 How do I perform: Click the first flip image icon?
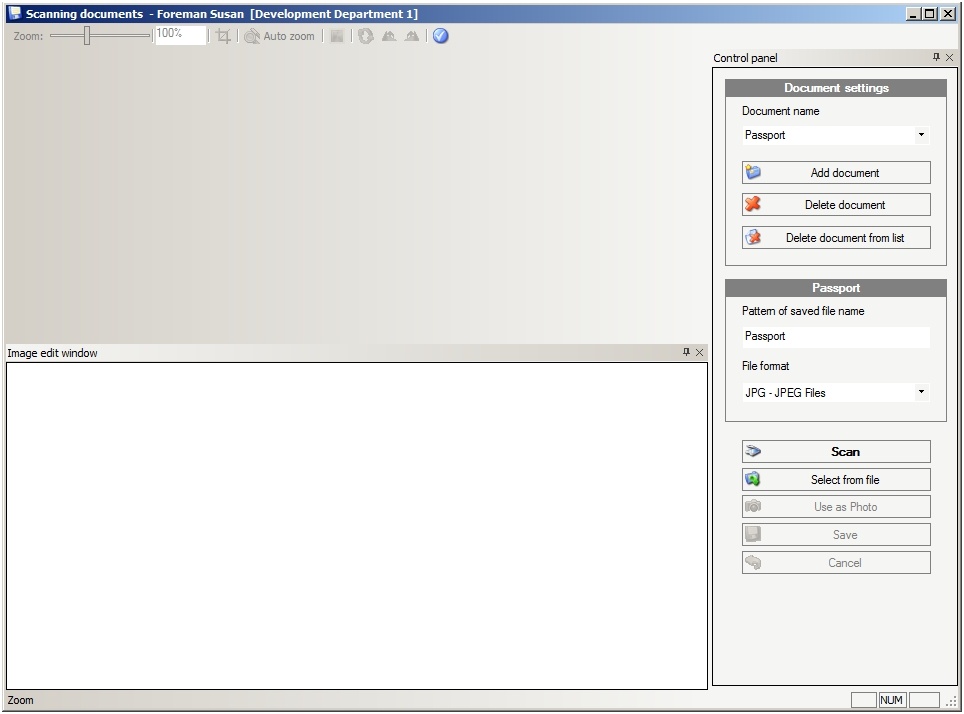pos(389,36)
